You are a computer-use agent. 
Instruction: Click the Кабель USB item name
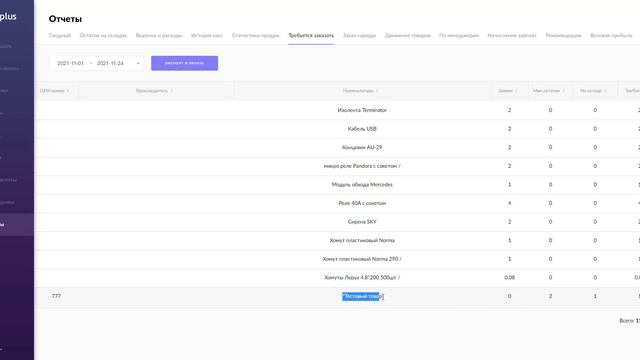362,129
